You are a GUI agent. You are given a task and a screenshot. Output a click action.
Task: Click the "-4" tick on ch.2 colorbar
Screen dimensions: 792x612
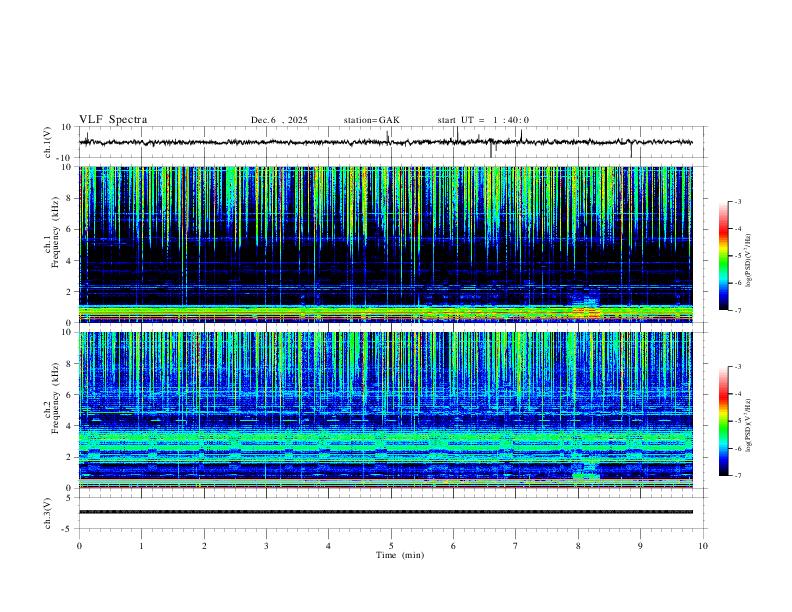coord(737,394)
